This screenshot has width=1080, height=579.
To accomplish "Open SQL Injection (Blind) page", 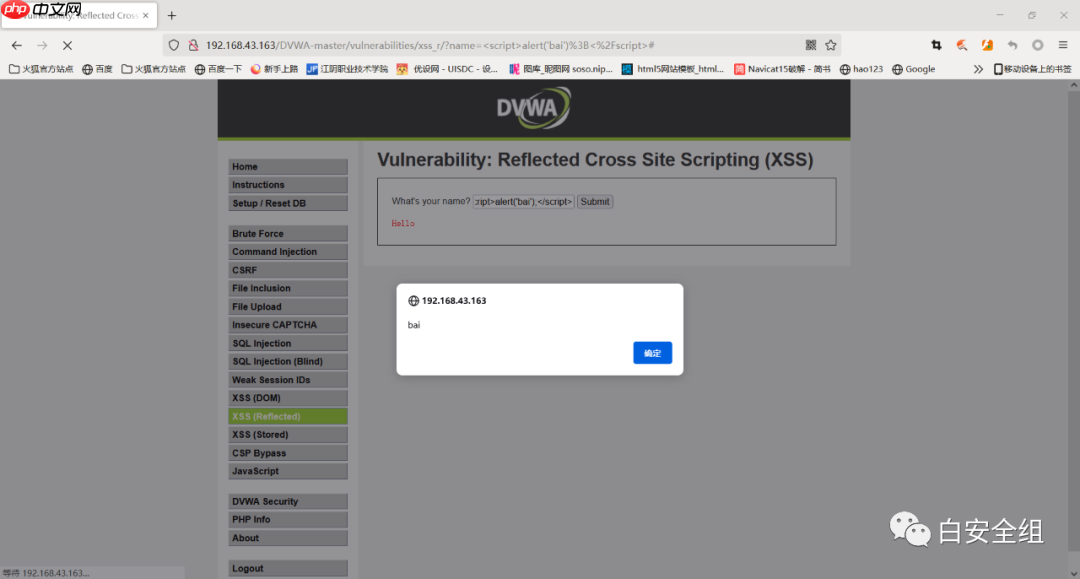I will [x=288, y=361].
